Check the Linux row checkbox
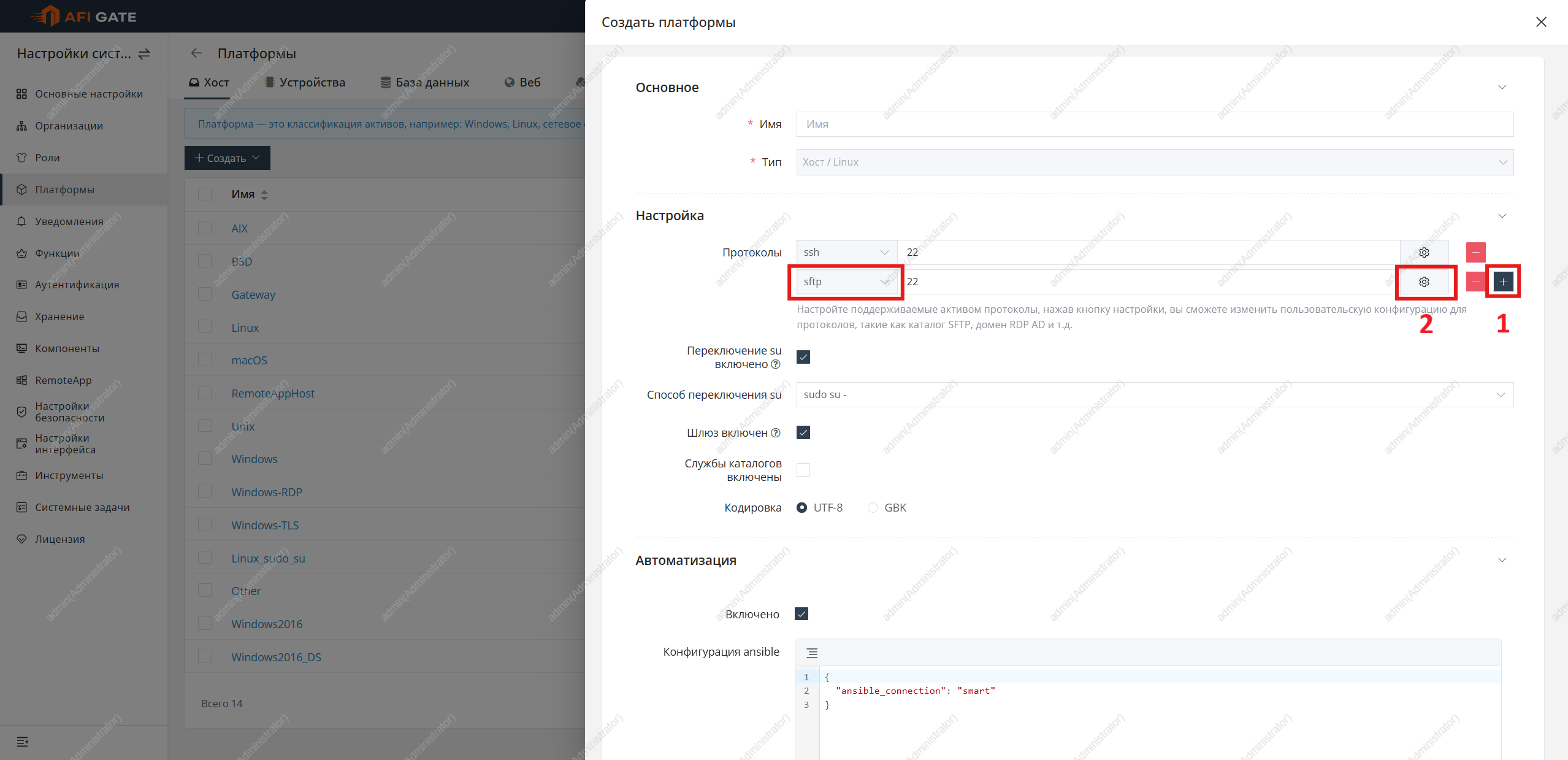The height and width of the screenshot is (760, 1568). tap(205, 327)
